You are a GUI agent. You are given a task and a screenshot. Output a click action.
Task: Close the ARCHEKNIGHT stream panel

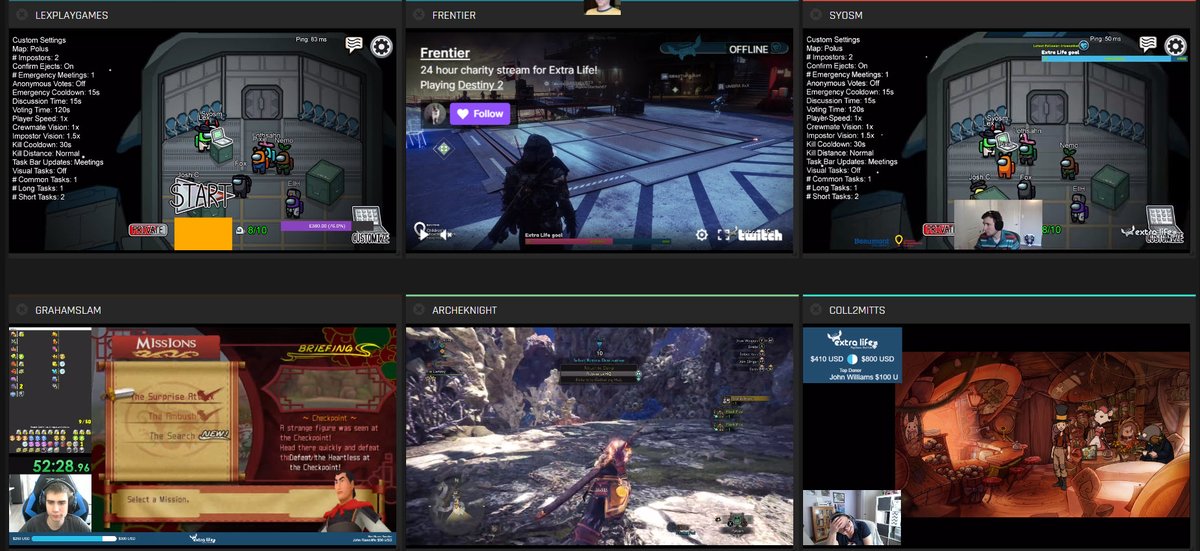418,310
